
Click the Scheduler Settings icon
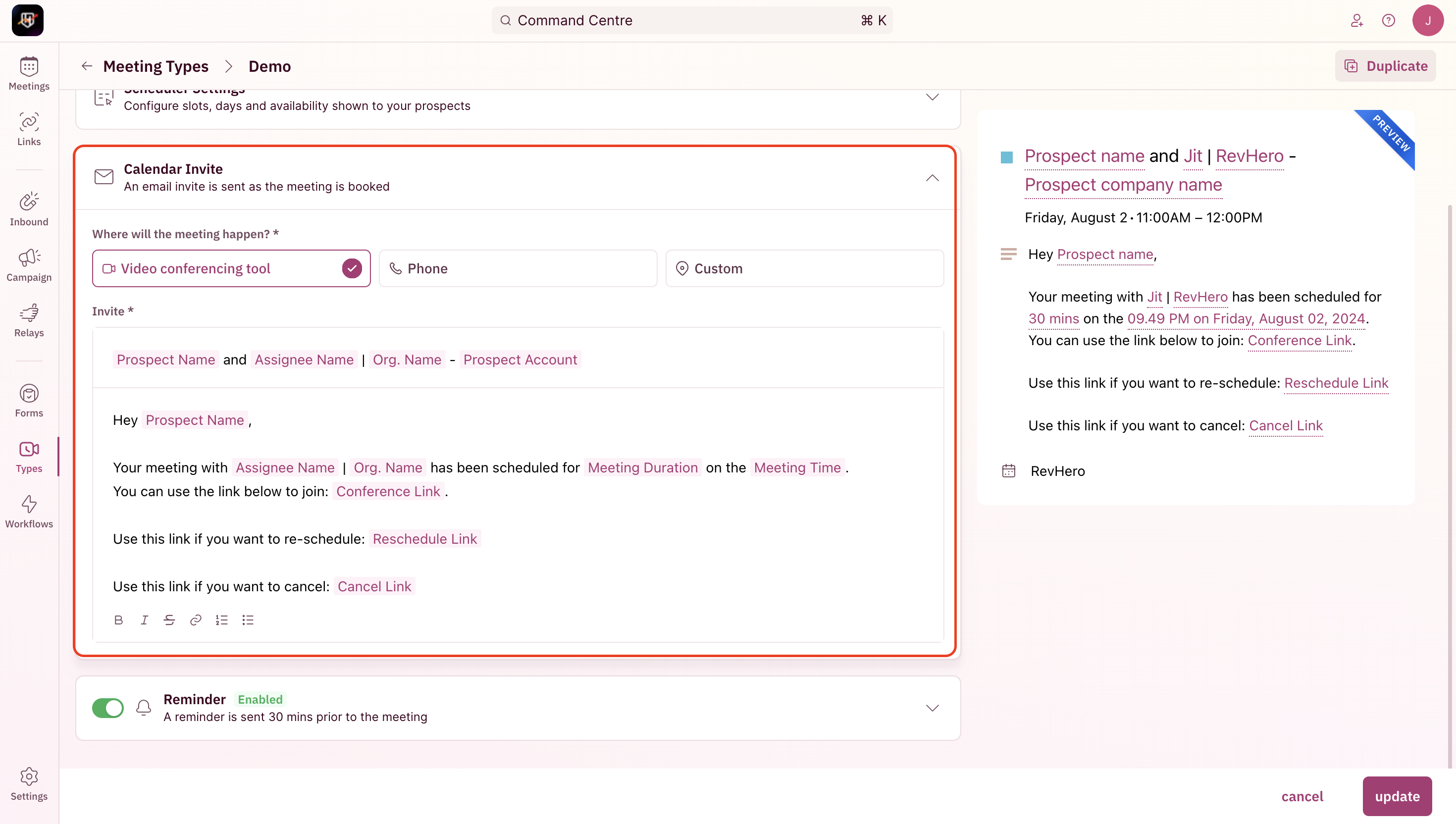tap(104, 98)
